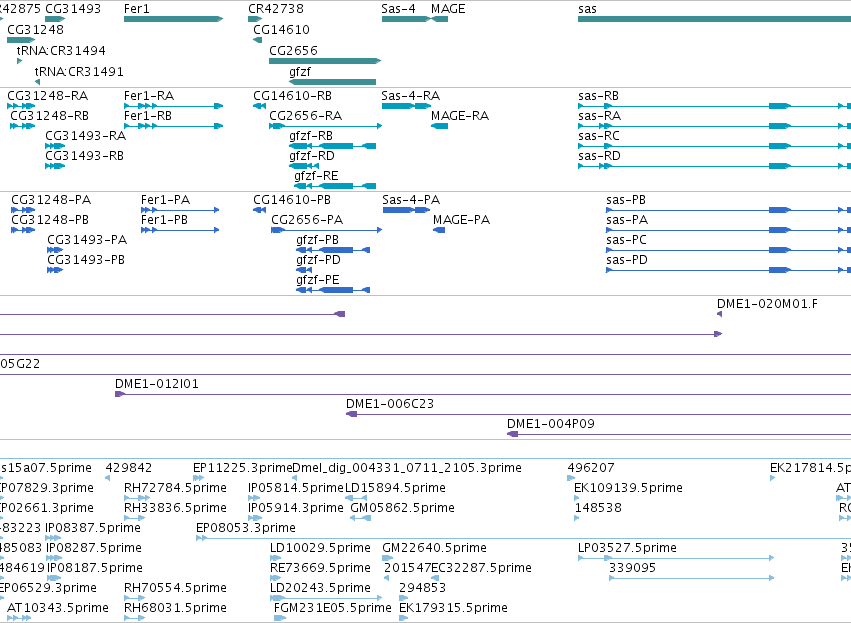Select the MAGE-RA transcript glyph
851x623 pixels.
(x=440, y=126)
